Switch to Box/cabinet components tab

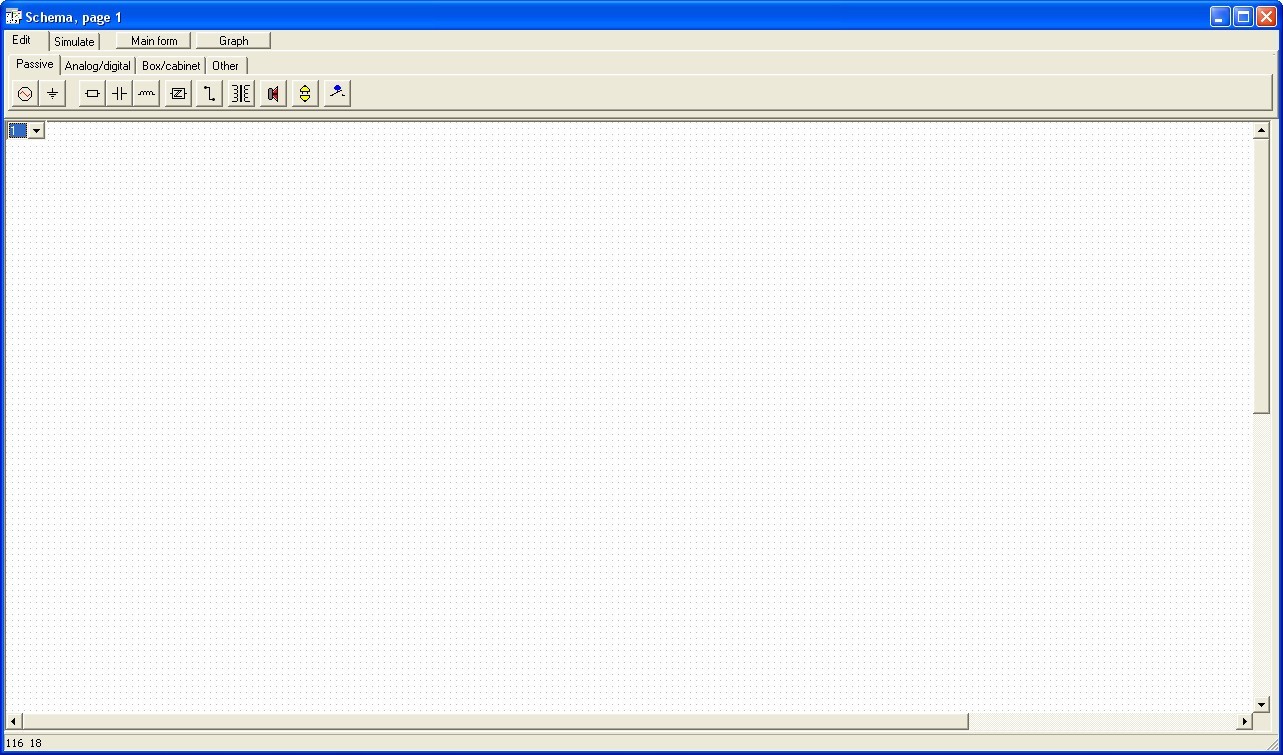pyautogui.click(x=171, y=66)
